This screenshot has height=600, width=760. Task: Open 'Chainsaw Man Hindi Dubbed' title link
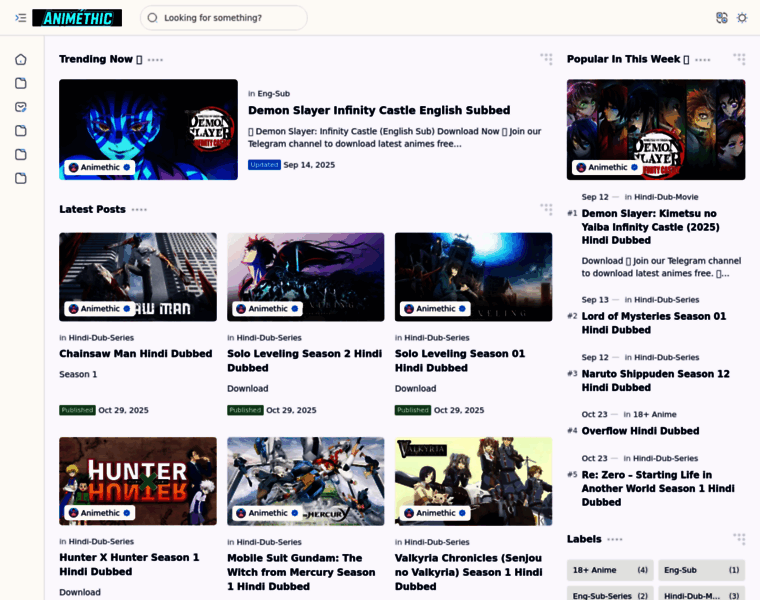tap(136, 354)
